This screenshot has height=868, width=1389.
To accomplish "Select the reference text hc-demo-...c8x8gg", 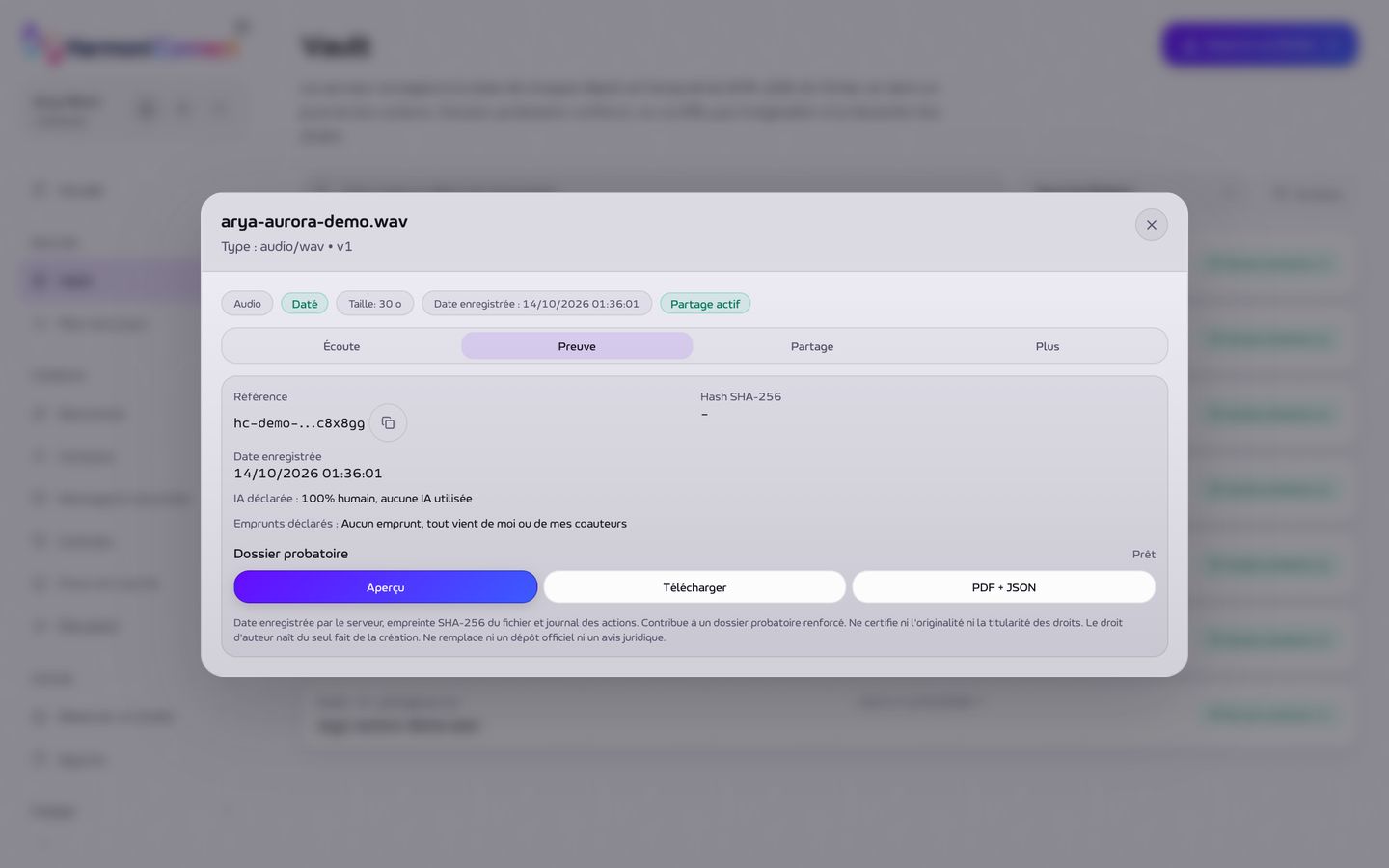I will click(x=299, y=423).
